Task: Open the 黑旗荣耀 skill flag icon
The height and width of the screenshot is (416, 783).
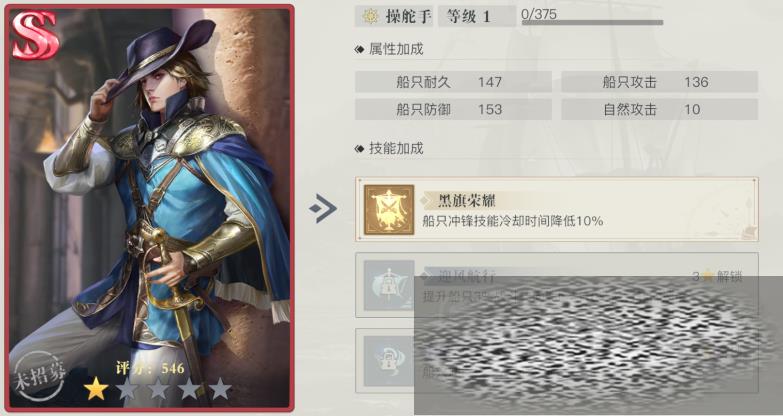Action: [389, 209]
